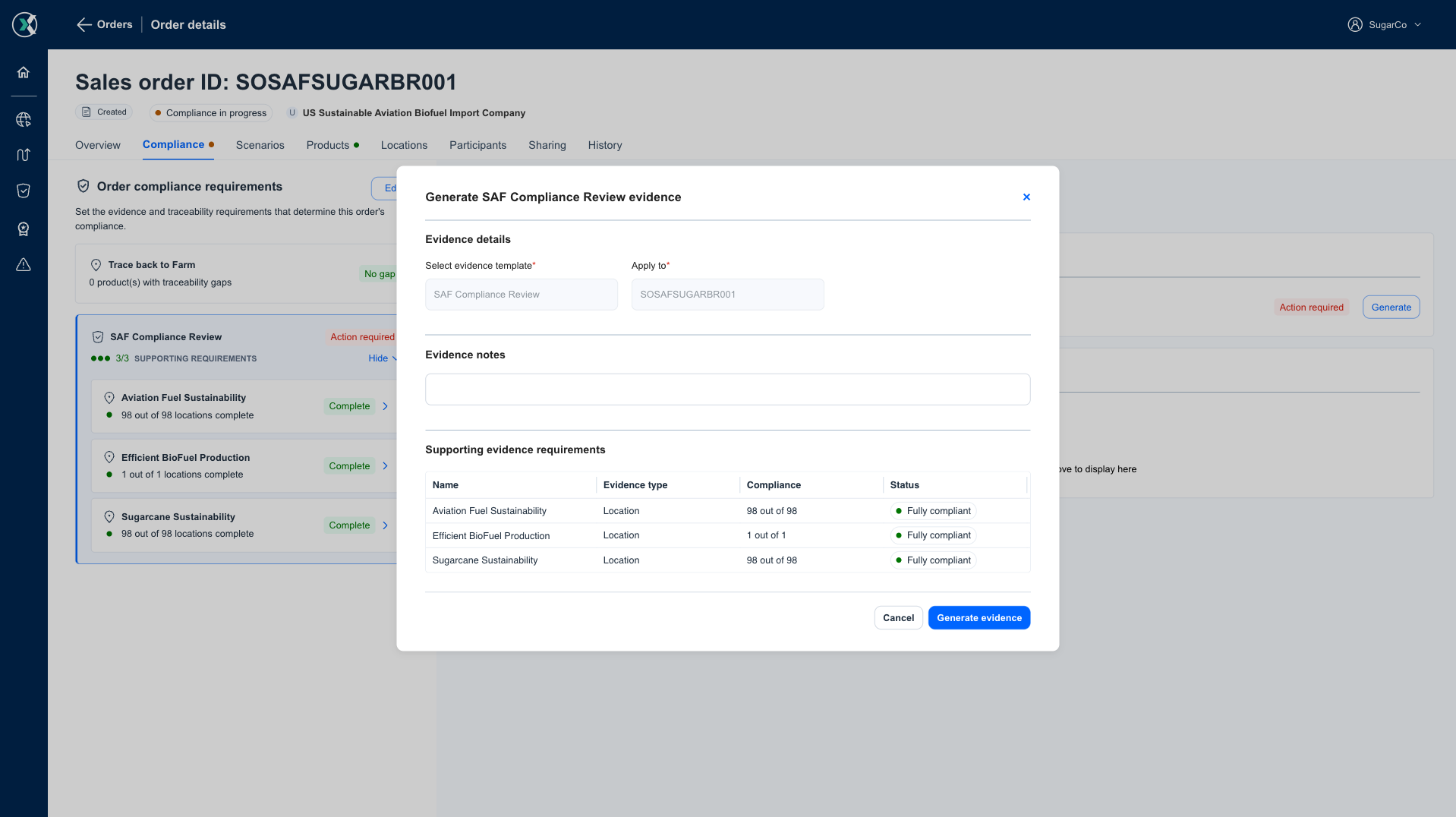Click the pin icon for Sugarcane Sustainability
1456x817 pixels.
[109, 517]
